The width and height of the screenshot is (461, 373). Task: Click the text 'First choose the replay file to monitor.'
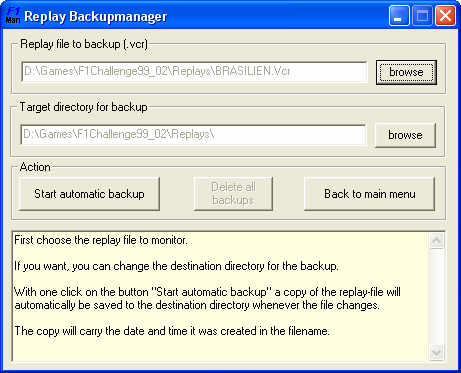[x=101, y=240]
